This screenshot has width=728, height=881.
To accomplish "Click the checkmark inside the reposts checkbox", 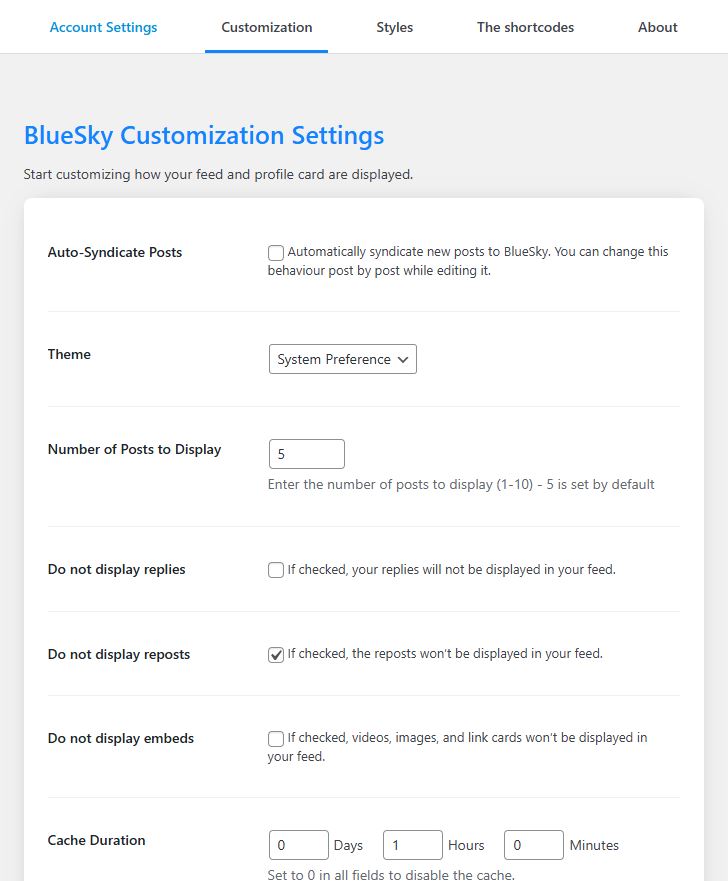I will pyautogui.click(x=276, y=654).
